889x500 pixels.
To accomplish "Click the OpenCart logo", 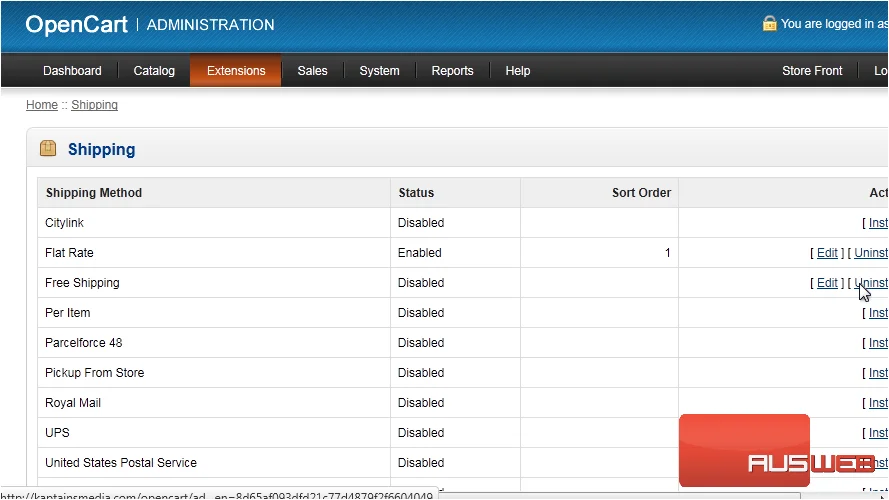I will coord(77,24).
